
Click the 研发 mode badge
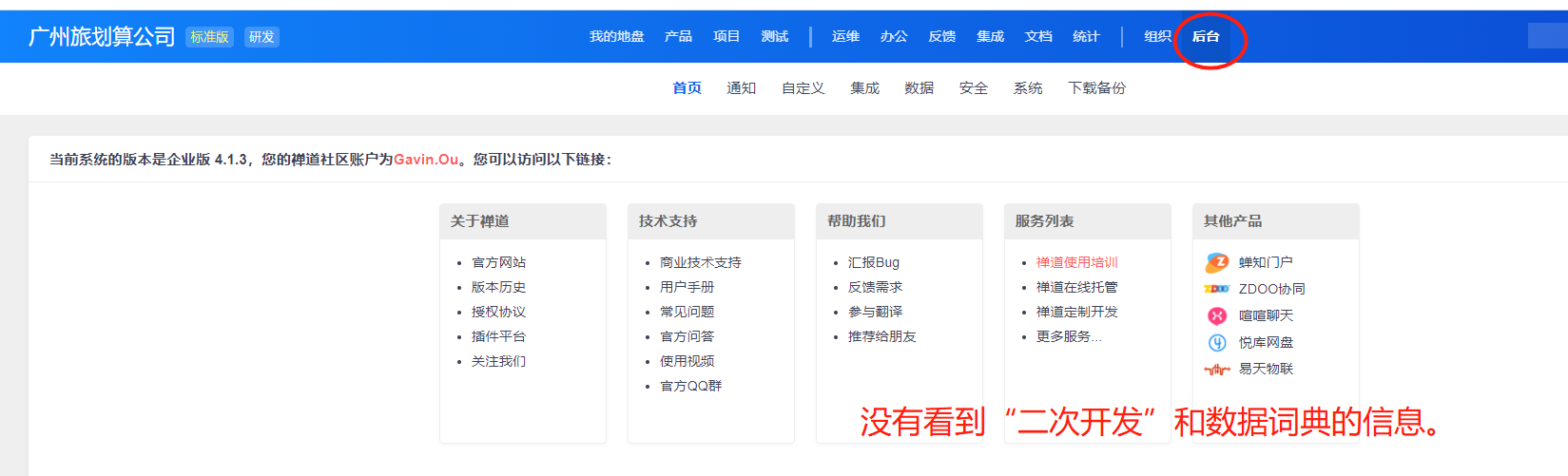point(261,37)
